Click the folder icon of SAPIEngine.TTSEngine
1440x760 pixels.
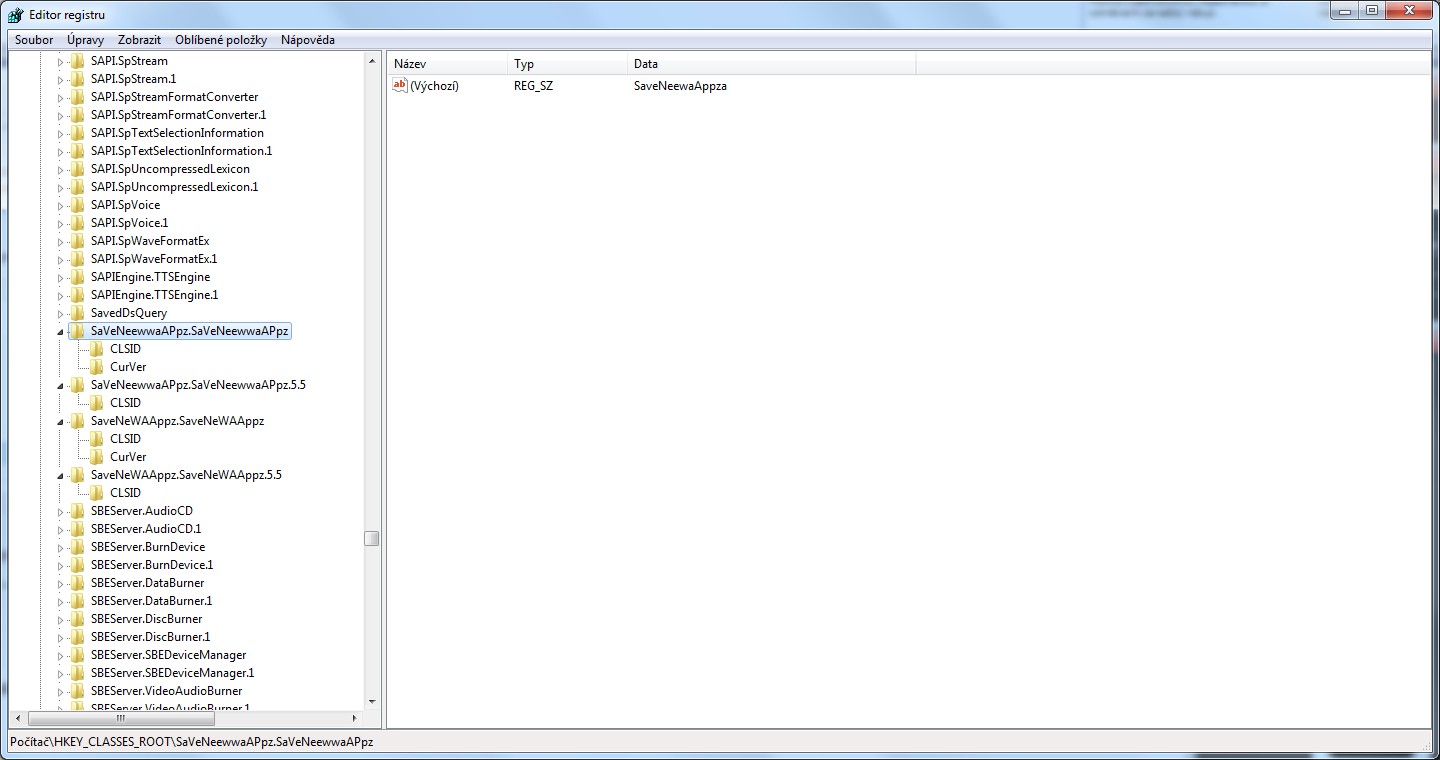coord(77,277)
